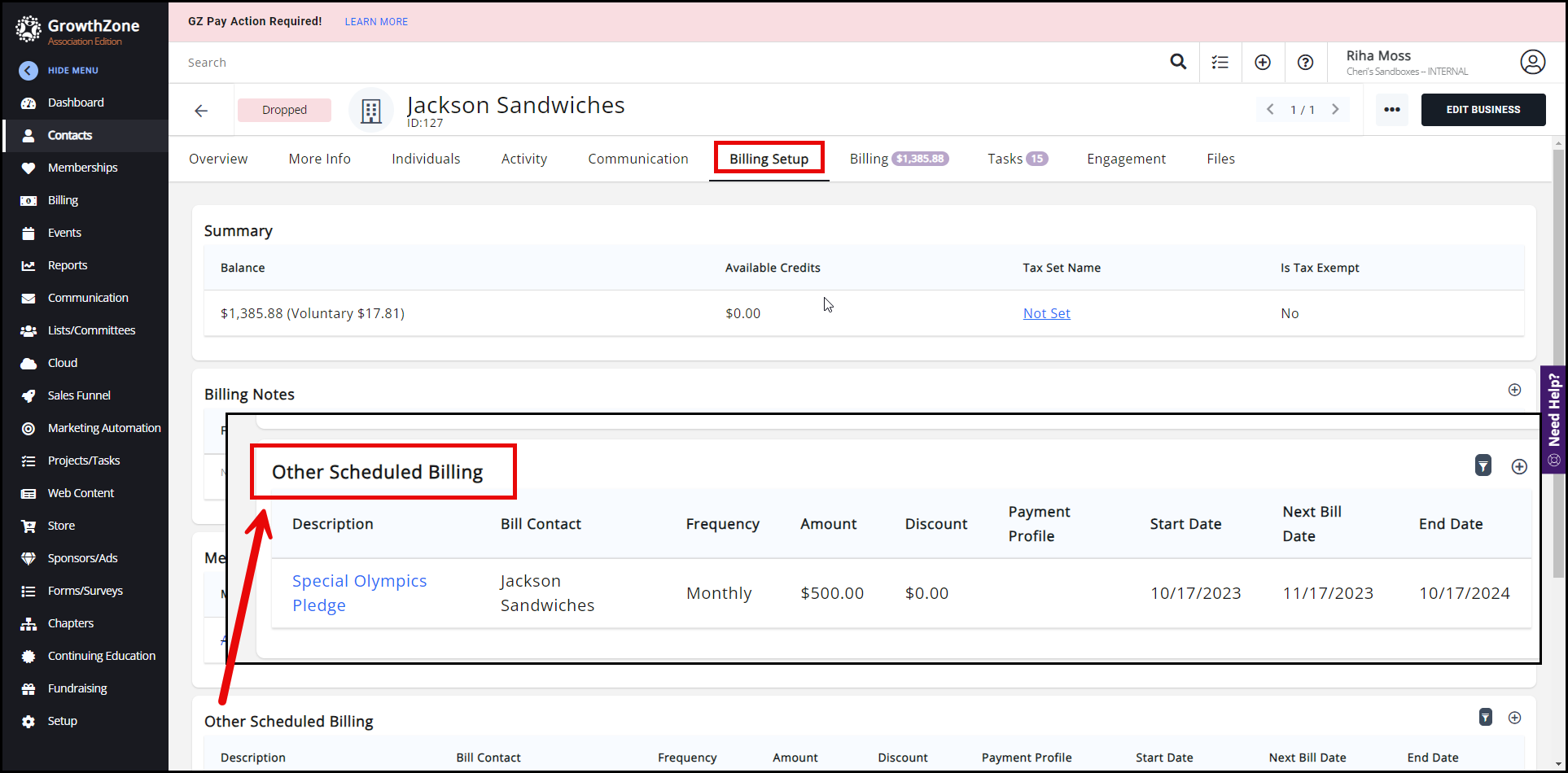Click the search magnifier icon
Image resolution: width=1568 pixels, height=773 pixels.
1177,62
